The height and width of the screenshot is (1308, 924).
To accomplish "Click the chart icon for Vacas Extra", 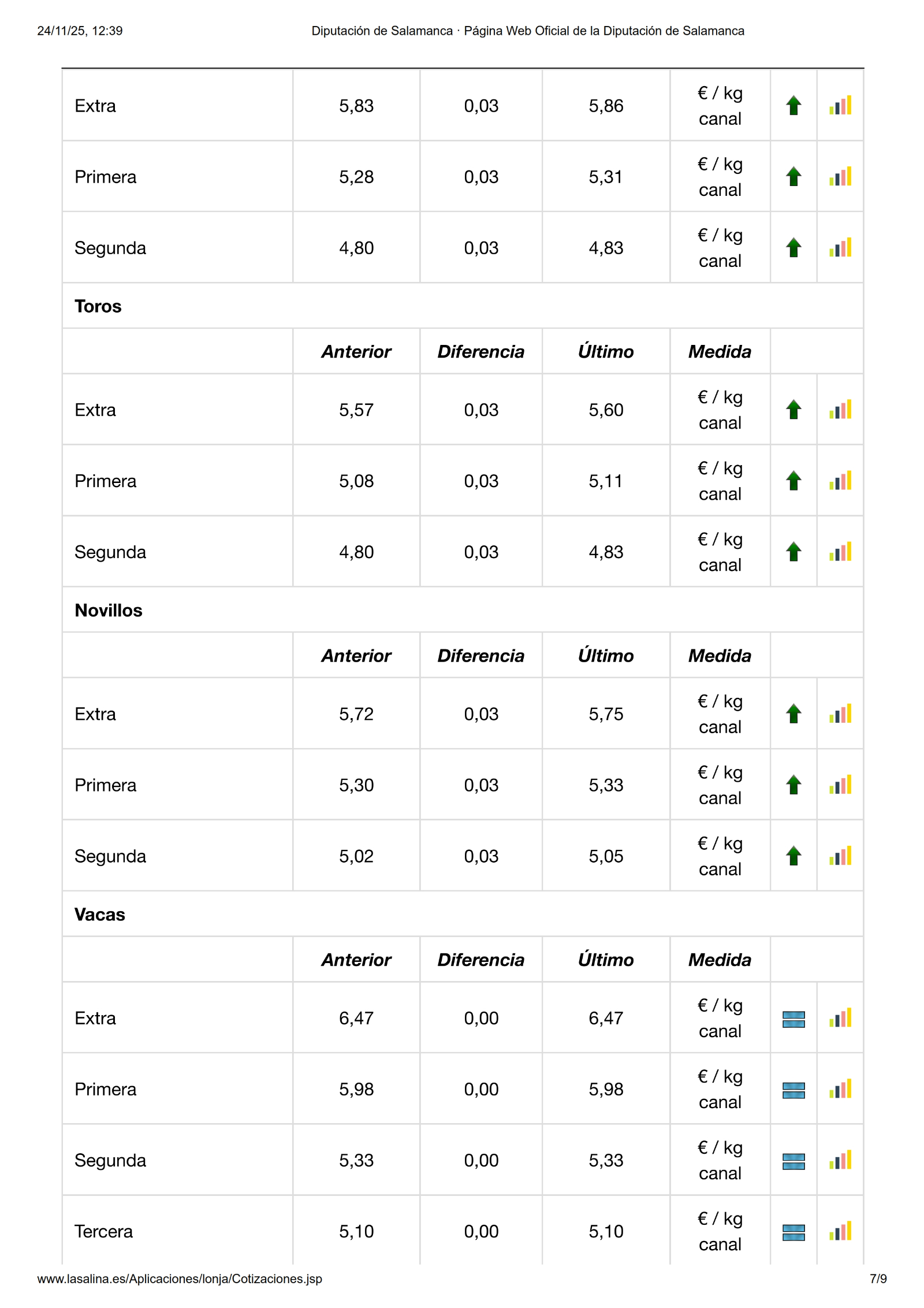I will point(840,1018).
